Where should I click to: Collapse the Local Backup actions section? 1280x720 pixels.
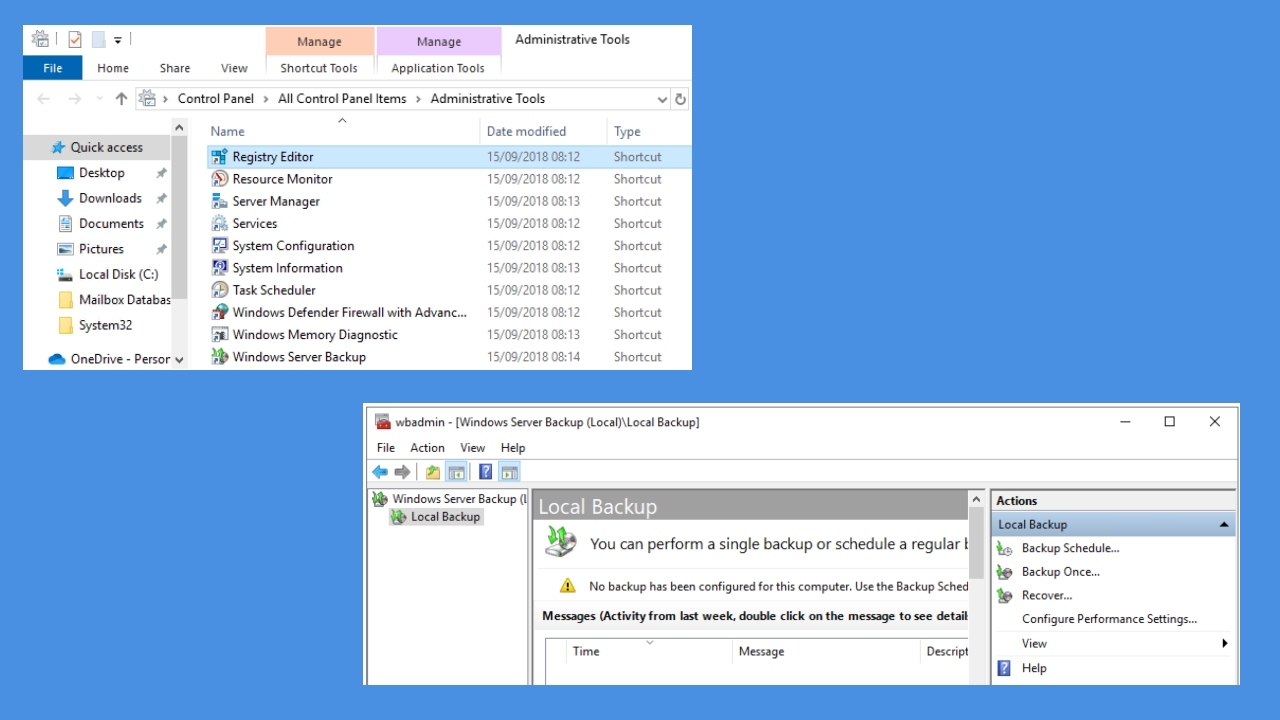coord(1224,525)
